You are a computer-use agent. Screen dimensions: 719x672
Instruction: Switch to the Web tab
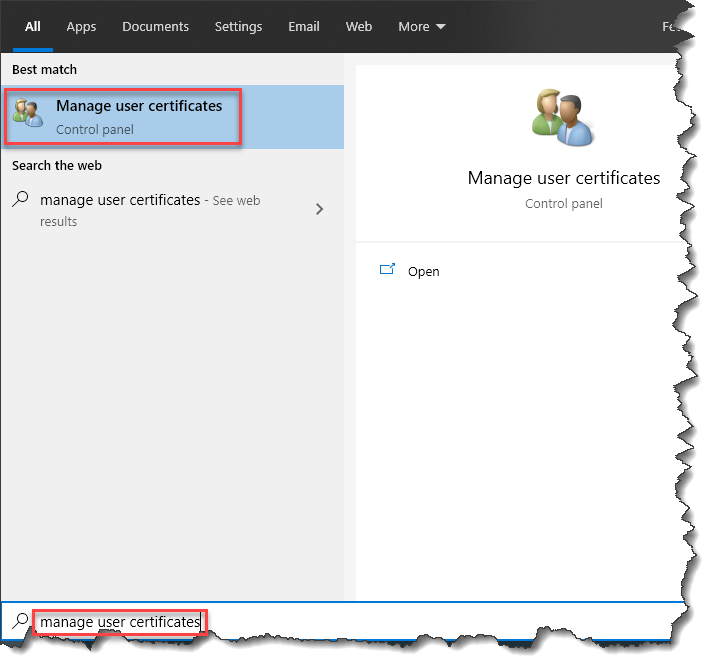pyautogui.click(x=358, y=27)
